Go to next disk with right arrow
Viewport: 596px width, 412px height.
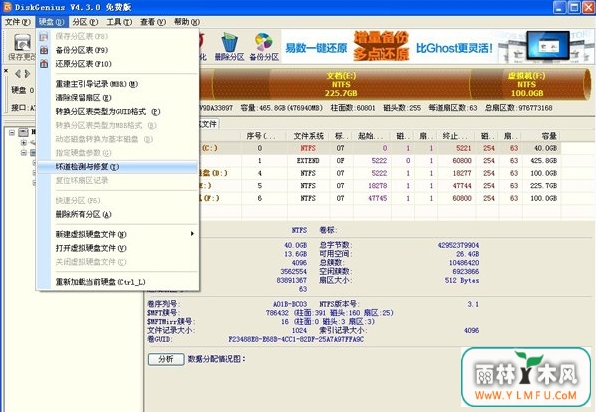pyautogui.click(x=27, y=74)
